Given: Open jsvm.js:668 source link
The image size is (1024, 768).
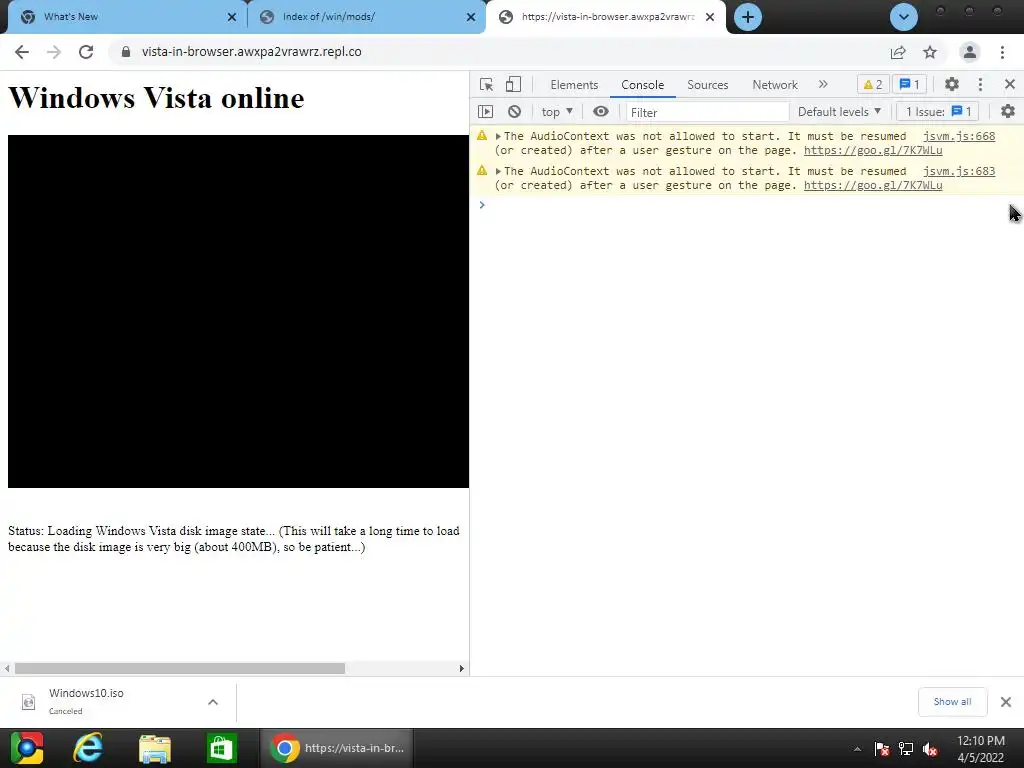Looking at the screenshot, I should tap(959, 136).
